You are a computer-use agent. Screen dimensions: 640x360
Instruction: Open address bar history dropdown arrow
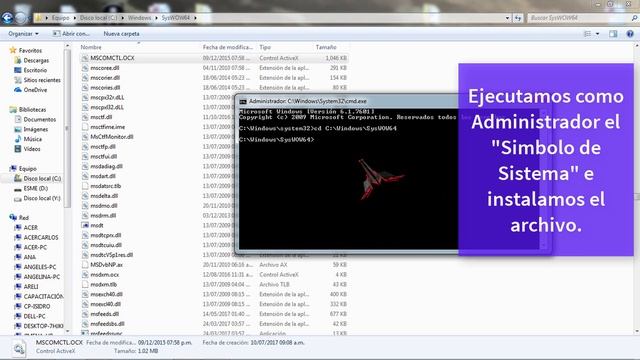[x=507, y=18]
